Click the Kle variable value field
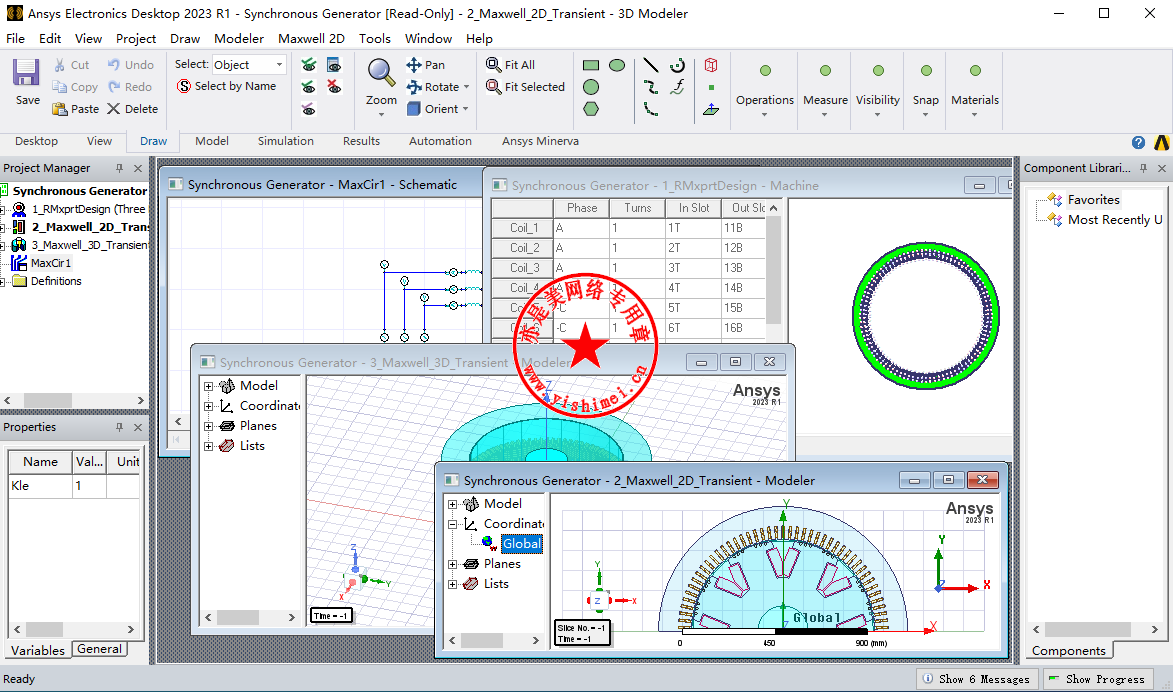Image resolution: width=1173 pixels, height=692 pixels. click(x=89, y=486)
